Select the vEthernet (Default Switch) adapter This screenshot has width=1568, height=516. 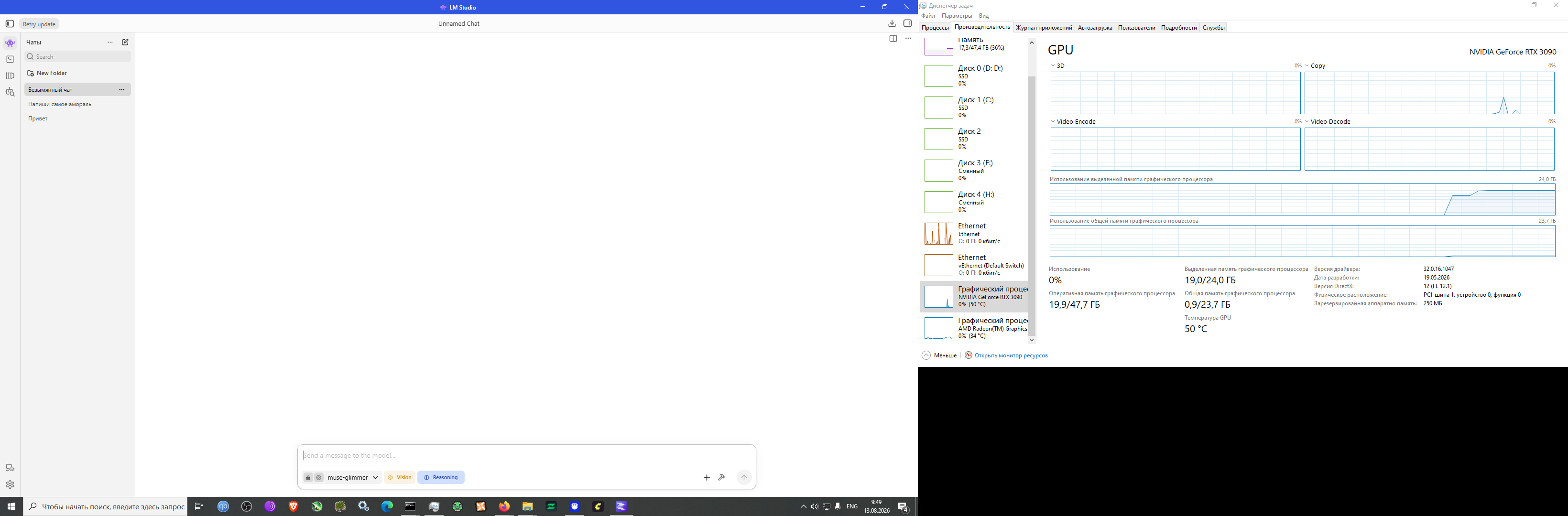click(x=974, y=265)
